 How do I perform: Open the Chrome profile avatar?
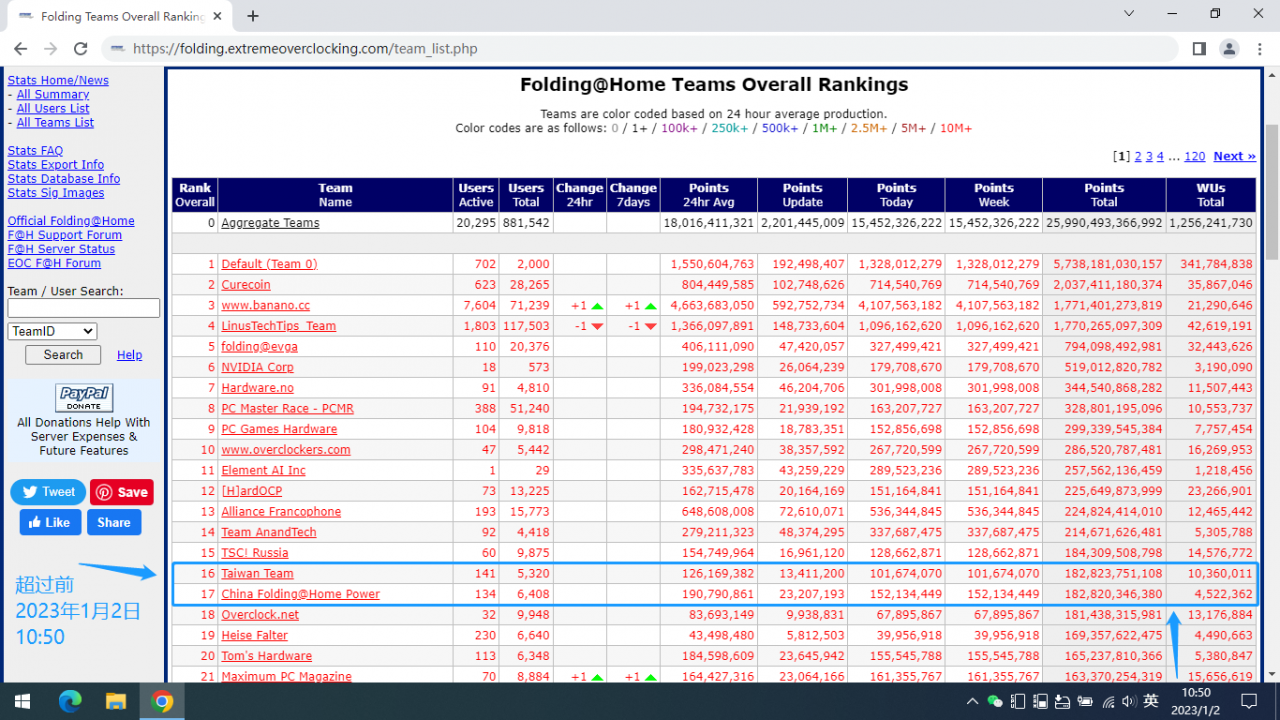click(x=1229, y=49)
